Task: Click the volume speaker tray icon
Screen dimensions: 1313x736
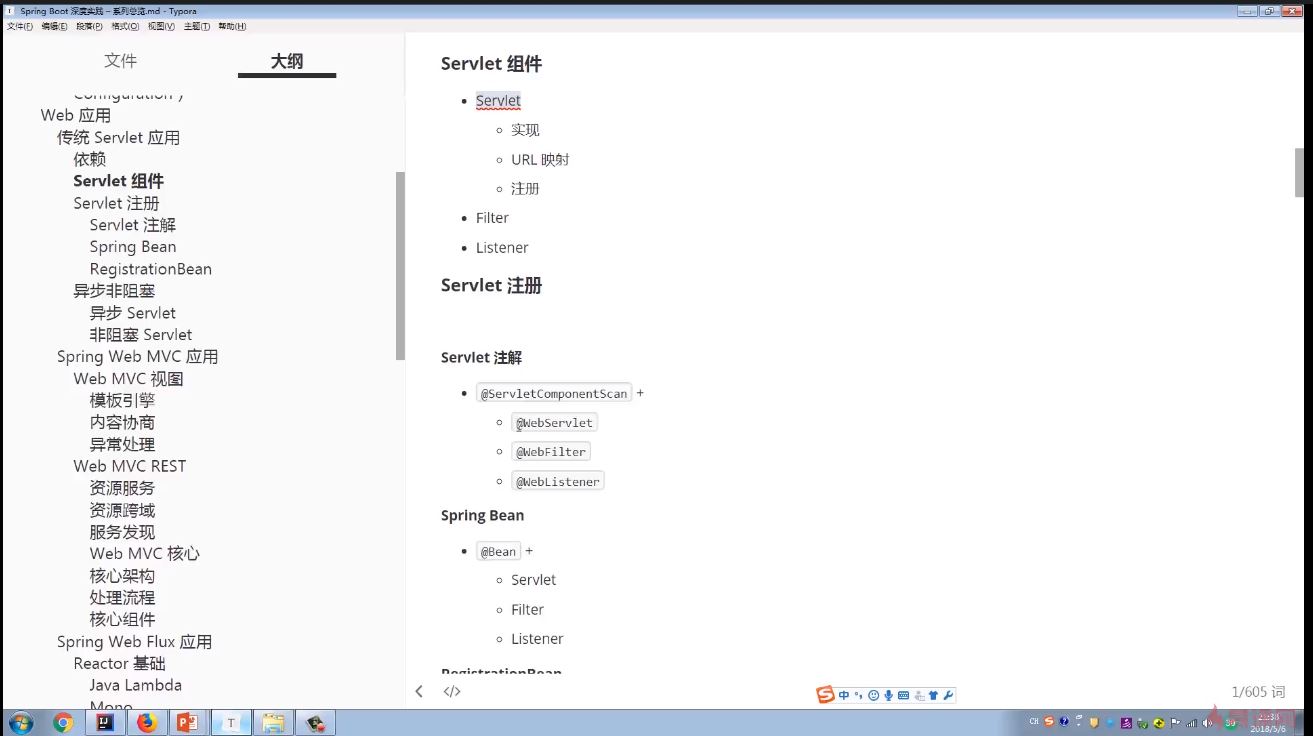Action: click(x=1208, y=722)
